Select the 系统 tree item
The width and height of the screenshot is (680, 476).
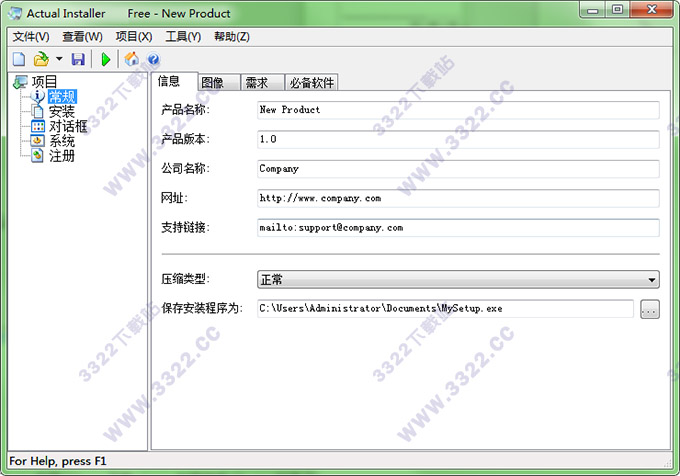[62, 141]
